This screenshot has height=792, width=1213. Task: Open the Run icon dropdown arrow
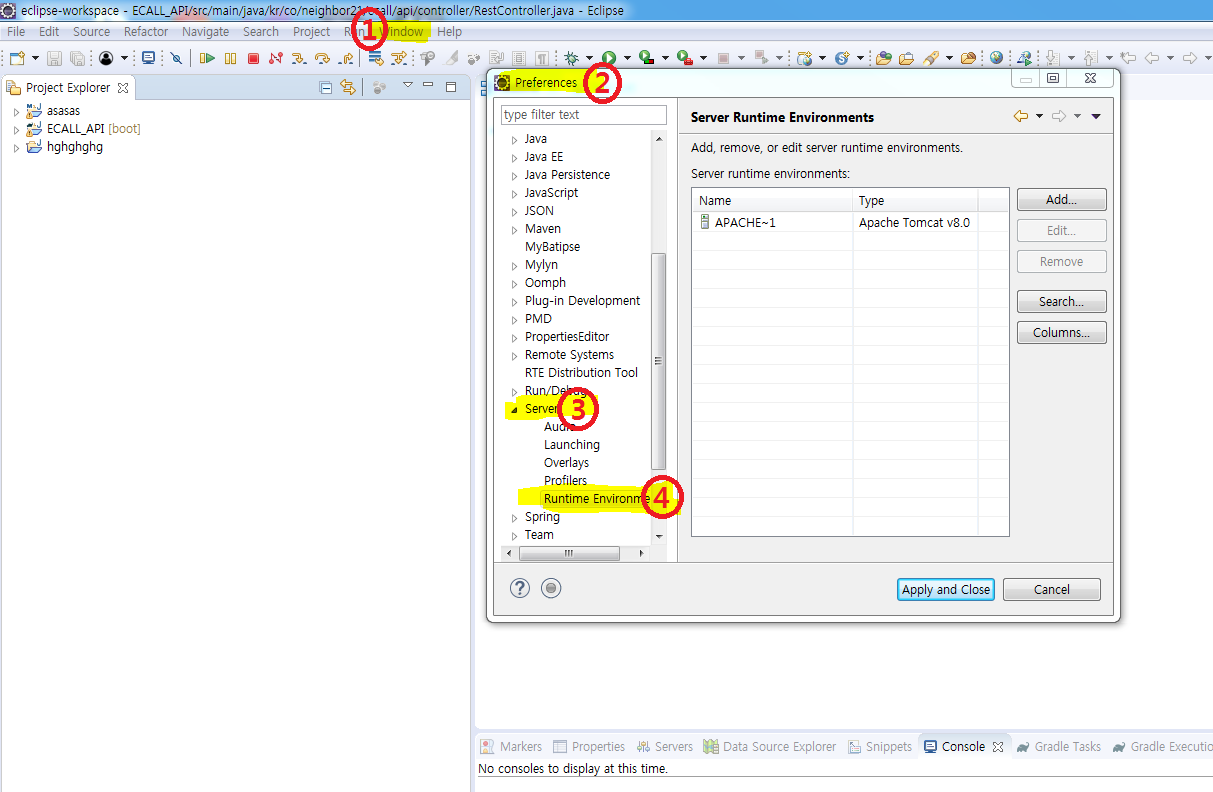click(x=627, y=58)
